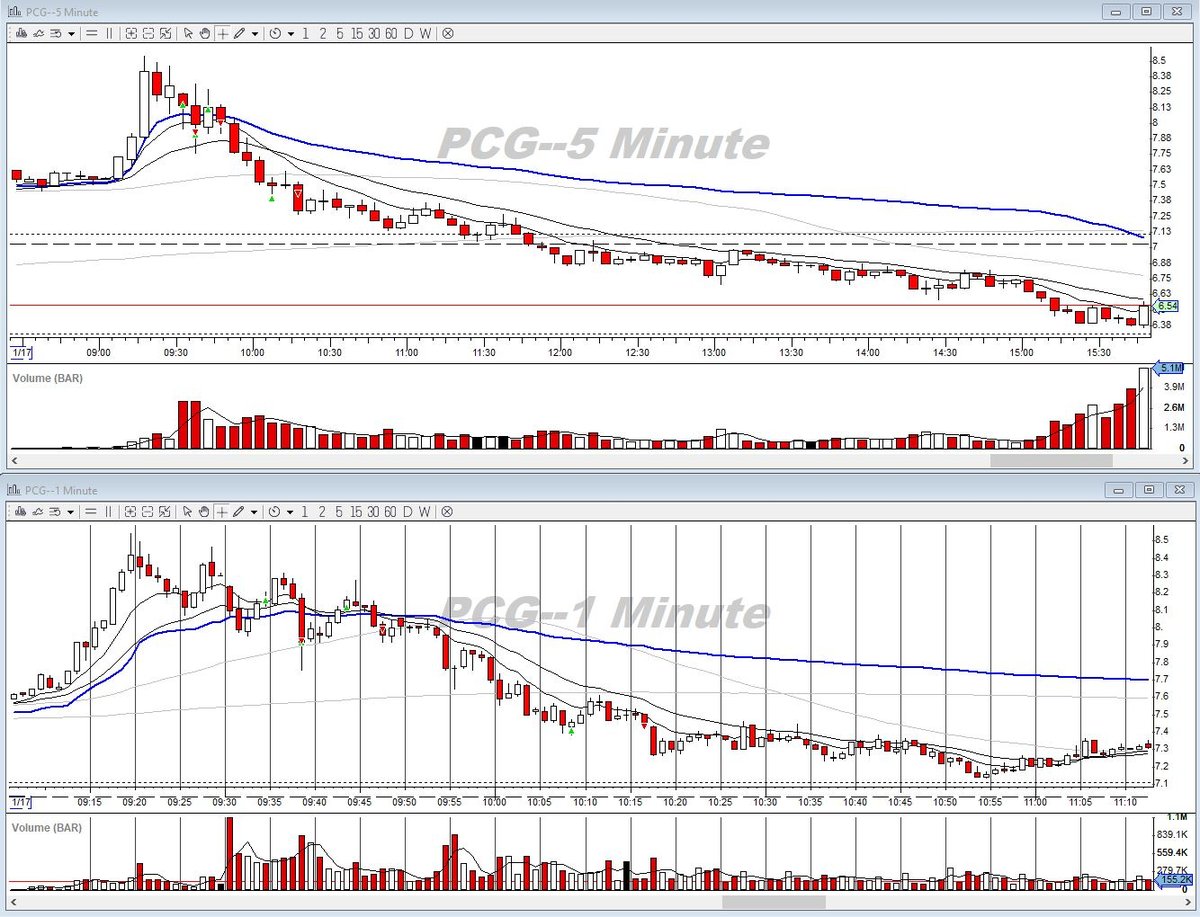Viewport: 1200px width, 917px height.
Task: Select the hand pan tool in 5 Minute chart
Action: [x=205, y=33]
